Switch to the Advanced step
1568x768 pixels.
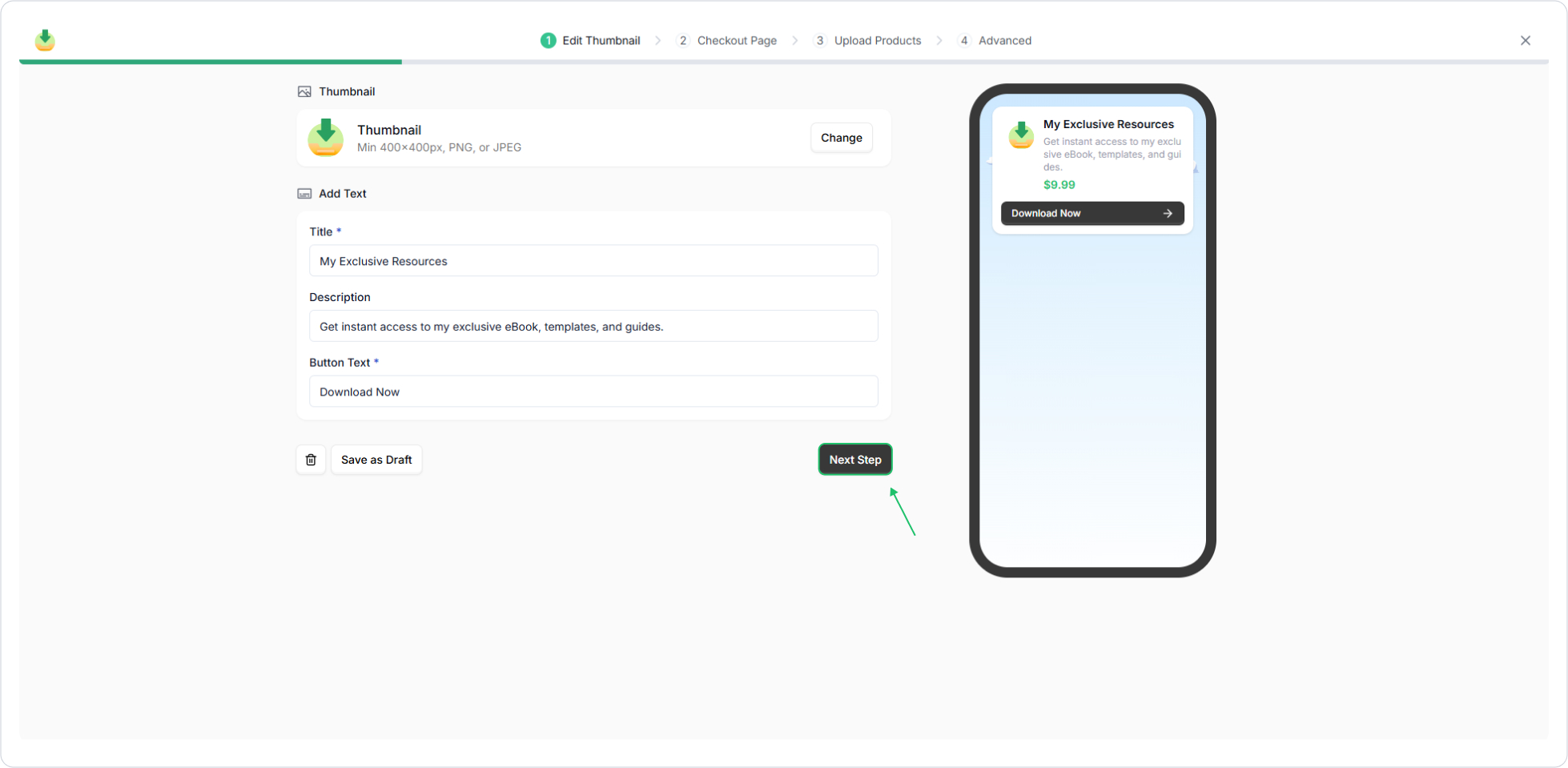coord(1004,41)
